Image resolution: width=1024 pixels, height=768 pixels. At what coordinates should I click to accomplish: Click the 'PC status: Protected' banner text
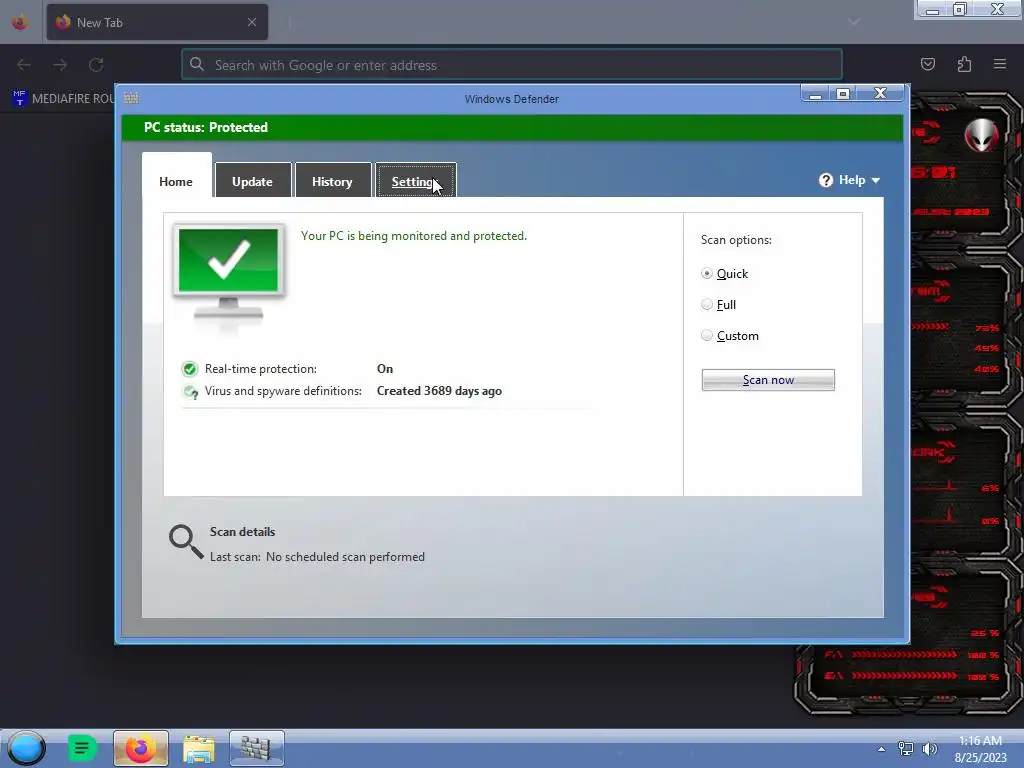point(206,127)
